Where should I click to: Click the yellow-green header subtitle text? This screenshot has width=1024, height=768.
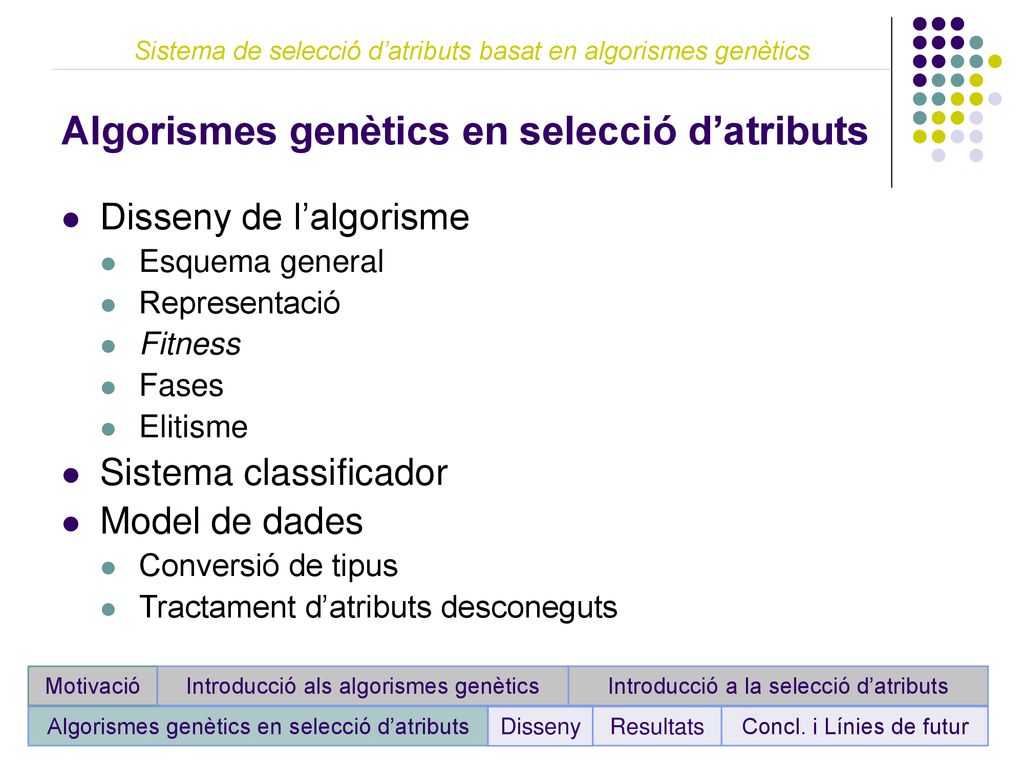[x=472, y=50]
